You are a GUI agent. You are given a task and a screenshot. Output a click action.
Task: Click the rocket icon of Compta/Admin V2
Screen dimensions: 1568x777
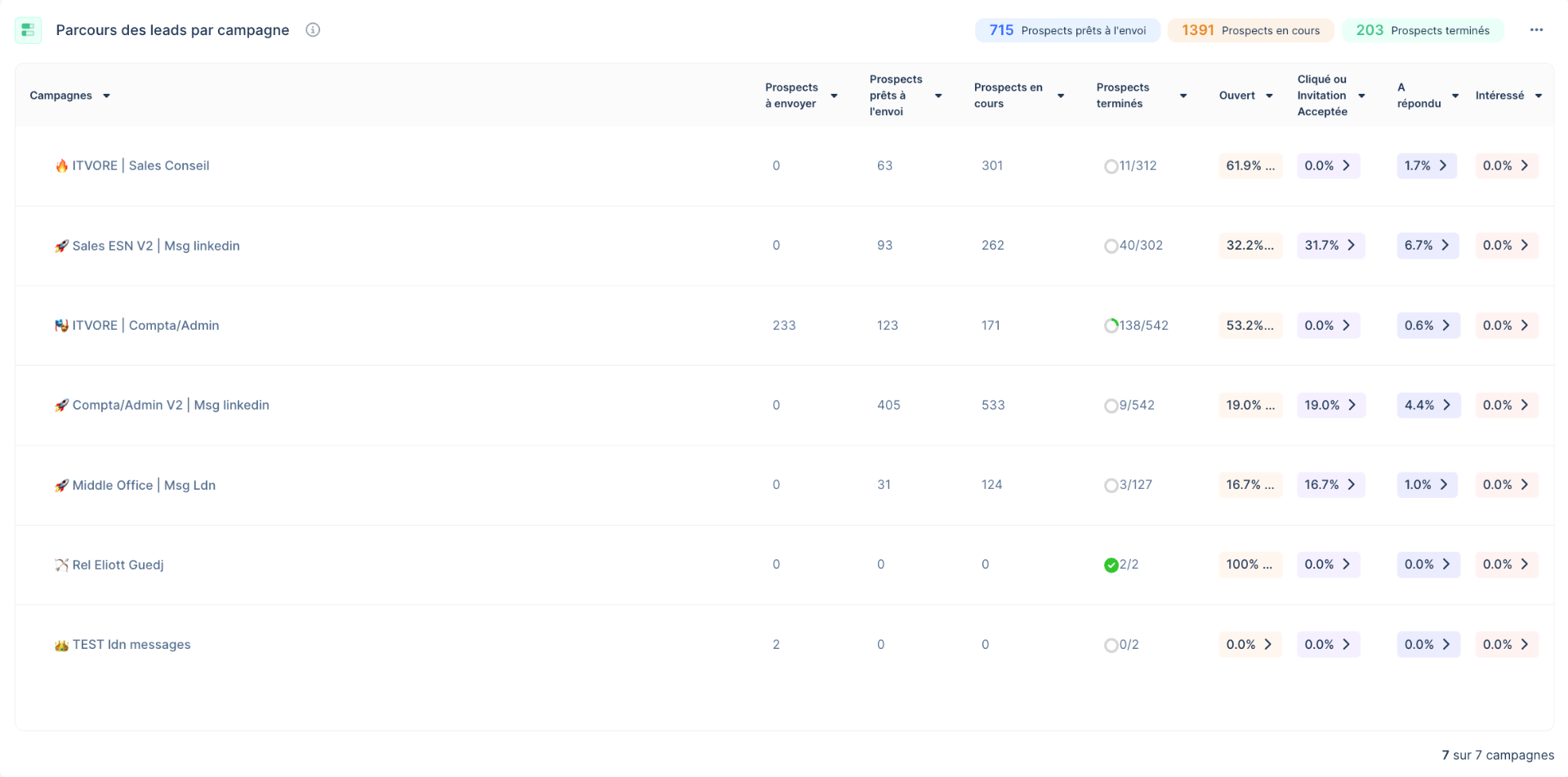click(61, 406)
